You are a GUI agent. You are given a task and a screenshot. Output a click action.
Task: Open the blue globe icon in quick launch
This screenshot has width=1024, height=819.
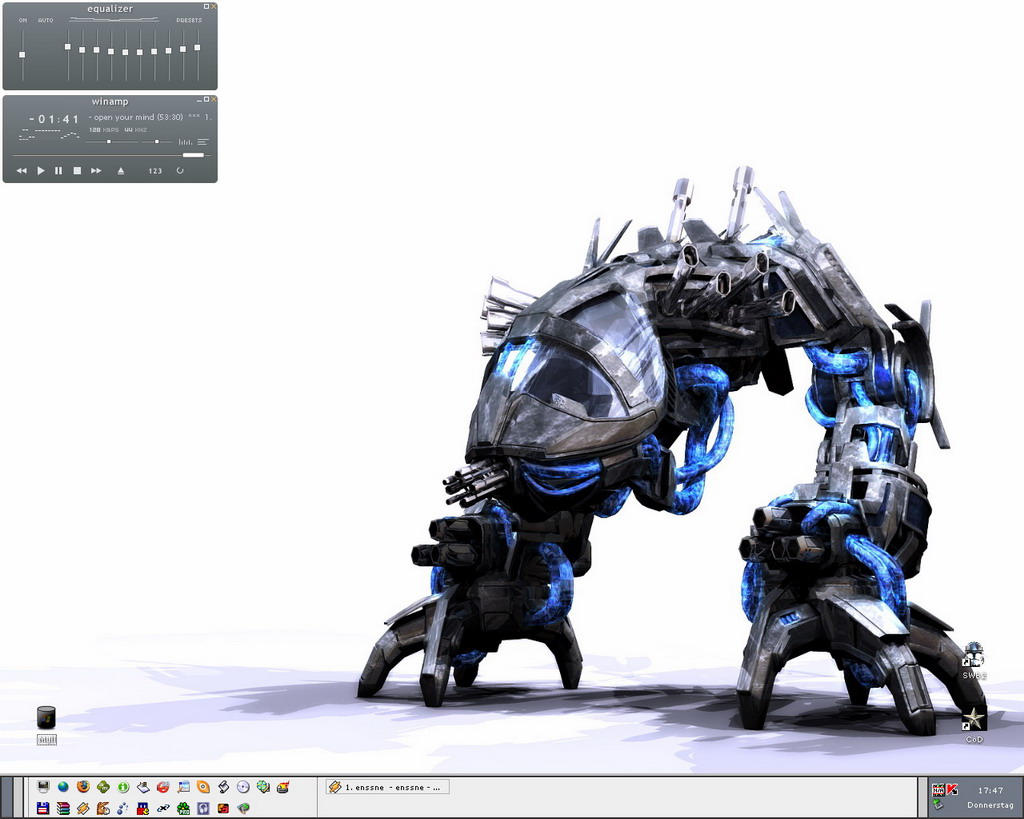pyautogui.click(x=63, y=787)
